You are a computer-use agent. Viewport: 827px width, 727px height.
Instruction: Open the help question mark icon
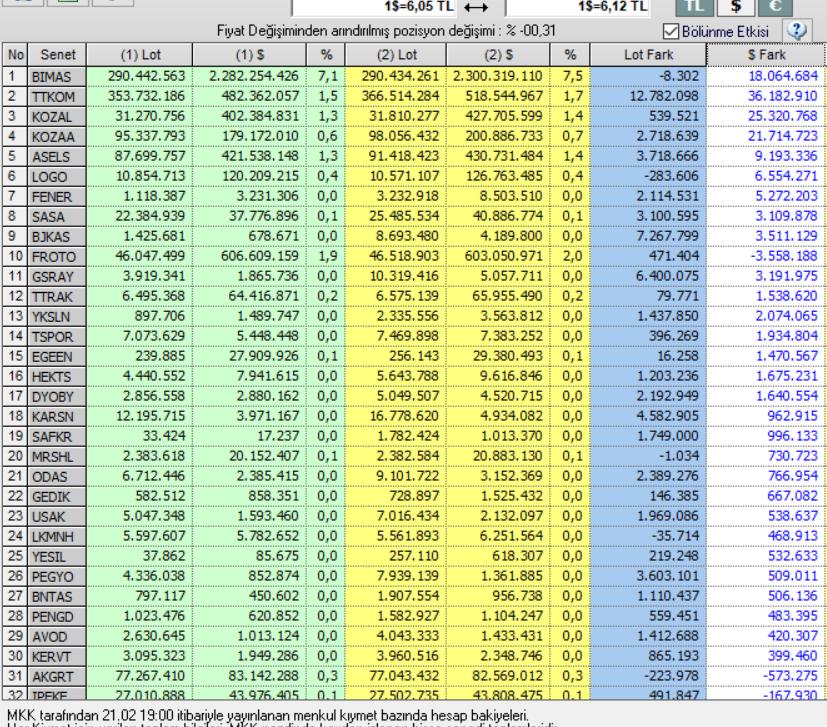797,31
